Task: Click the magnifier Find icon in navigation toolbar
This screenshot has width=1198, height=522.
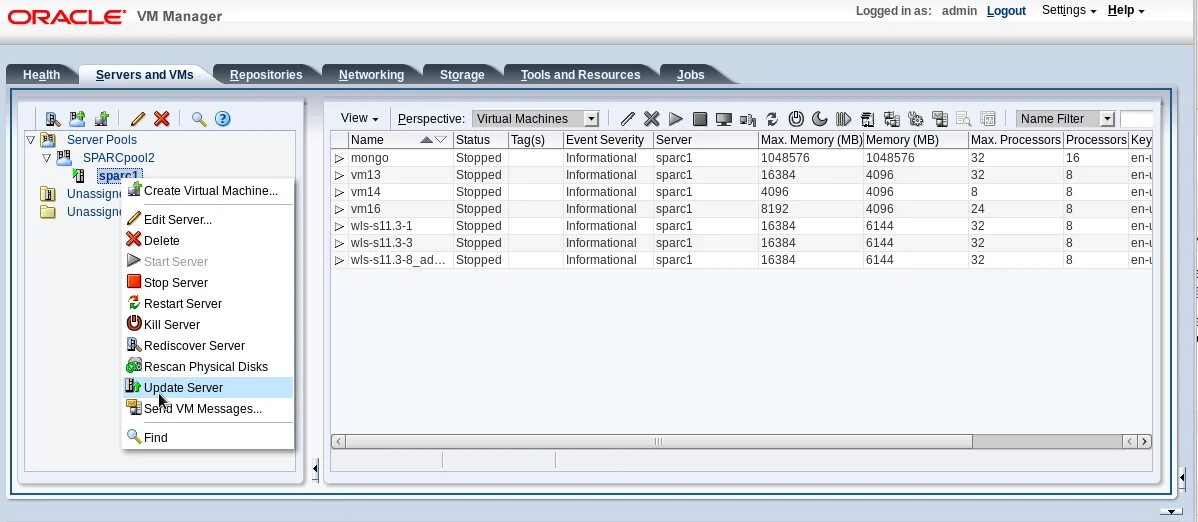Action: point(199,118)
